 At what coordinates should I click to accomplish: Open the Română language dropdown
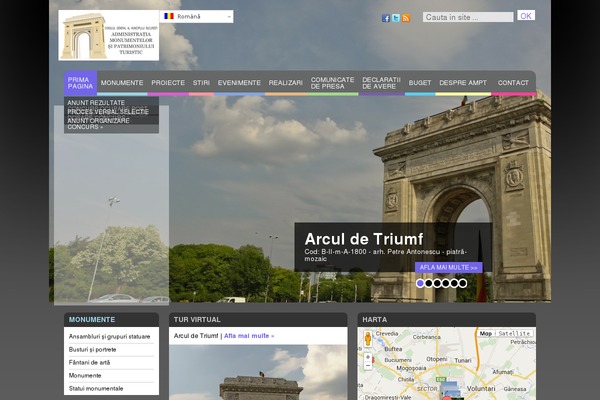pyautogui.click(x=196, y=17)
